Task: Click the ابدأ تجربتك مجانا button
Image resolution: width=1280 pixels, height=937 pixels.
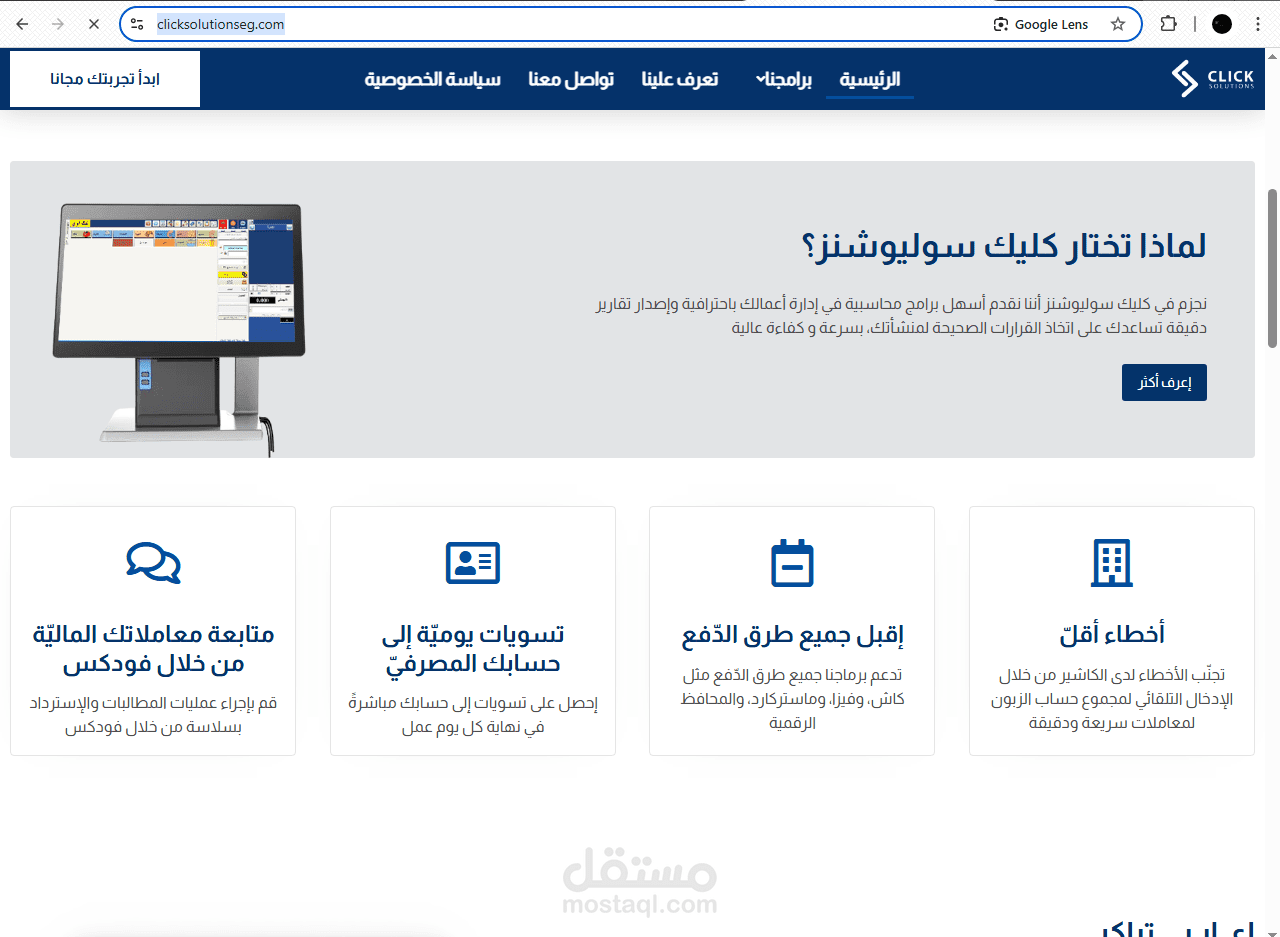Action: coord(105,79)
